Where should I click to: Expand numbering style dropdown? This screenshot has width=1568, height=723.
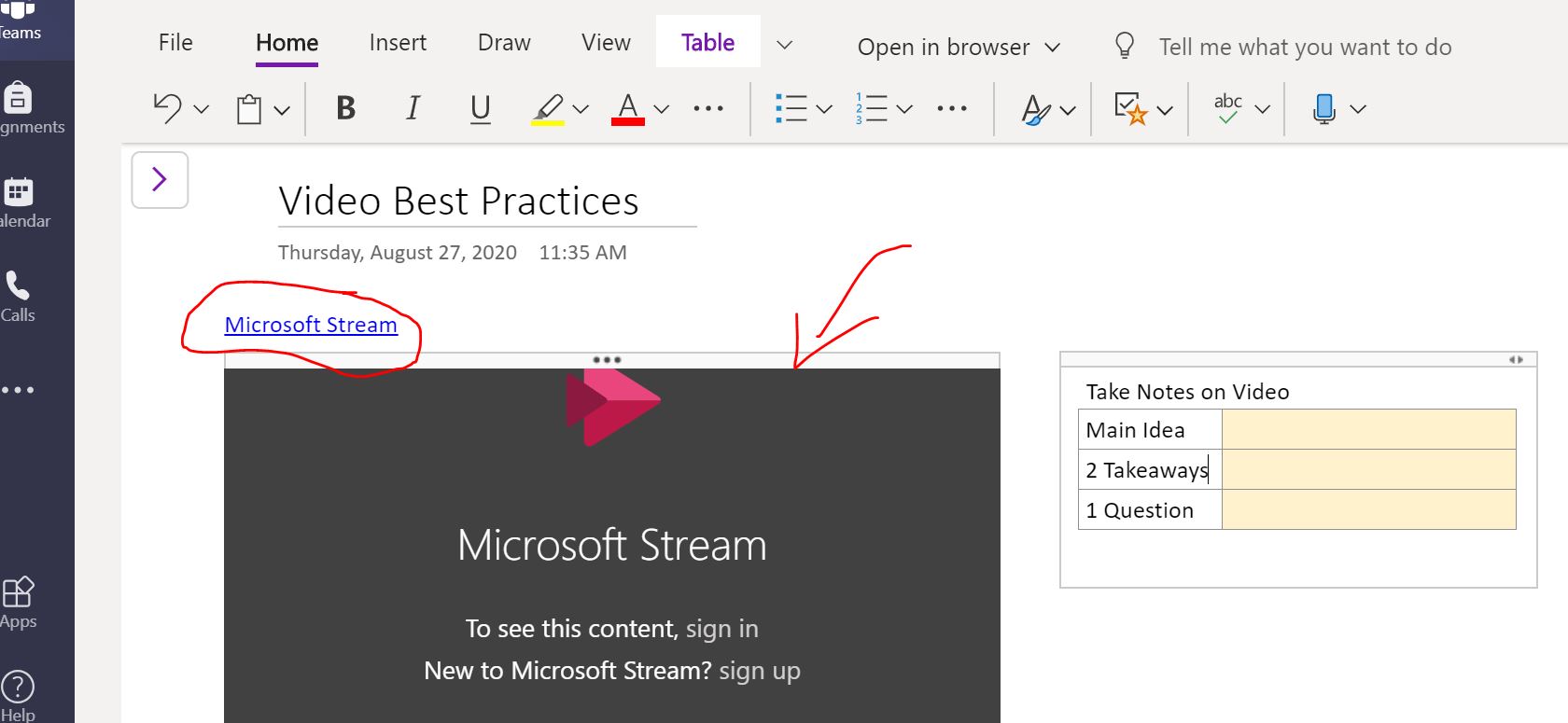click(x=904, y=110)
